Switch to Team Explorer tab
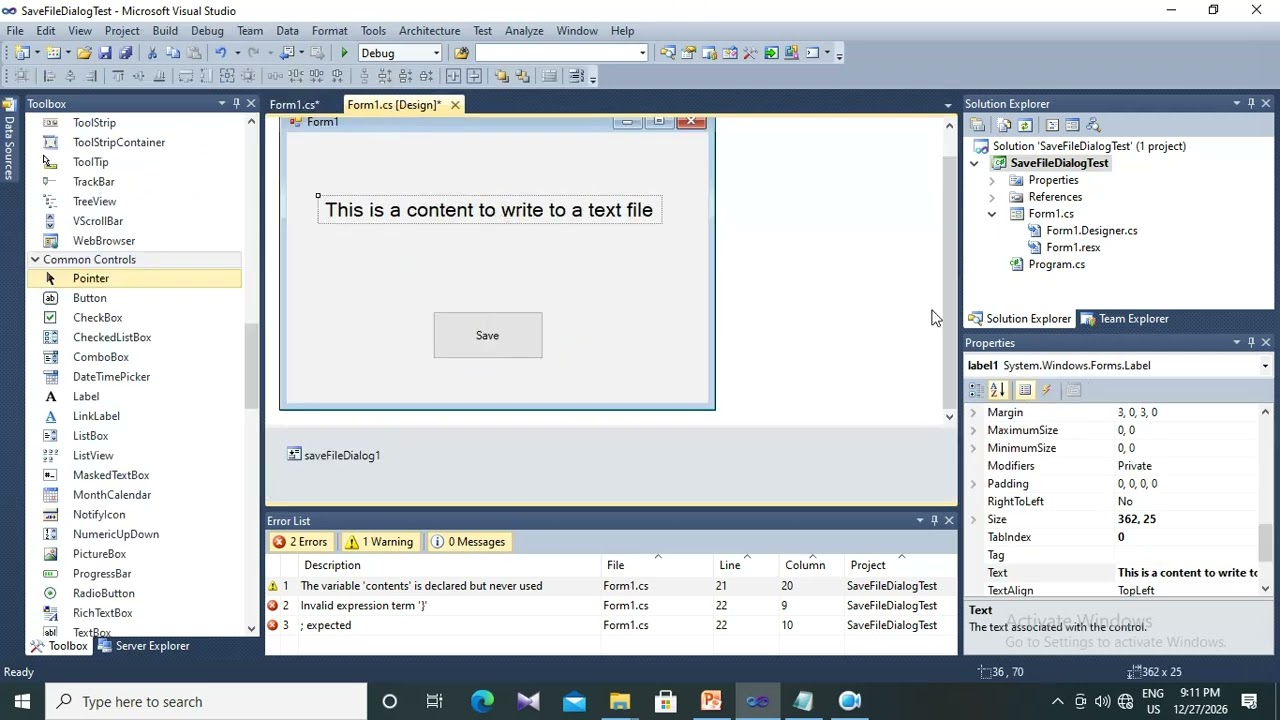The image size is (1280, 720). click(1125, 319)
